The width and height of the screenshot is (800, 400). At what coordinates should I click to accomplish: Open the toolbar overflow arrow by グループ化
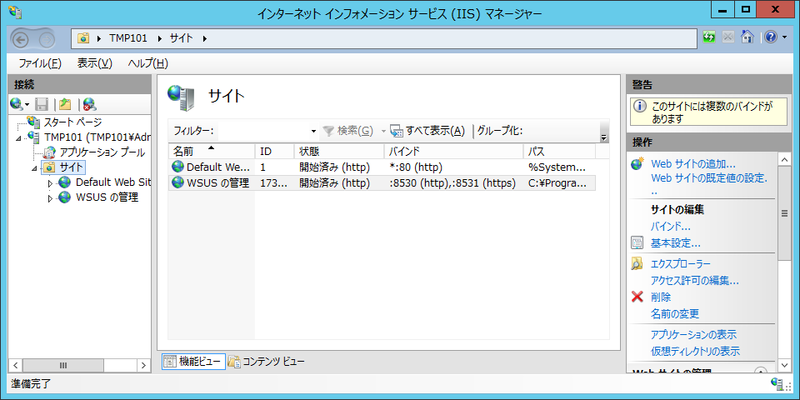[604, 138]
